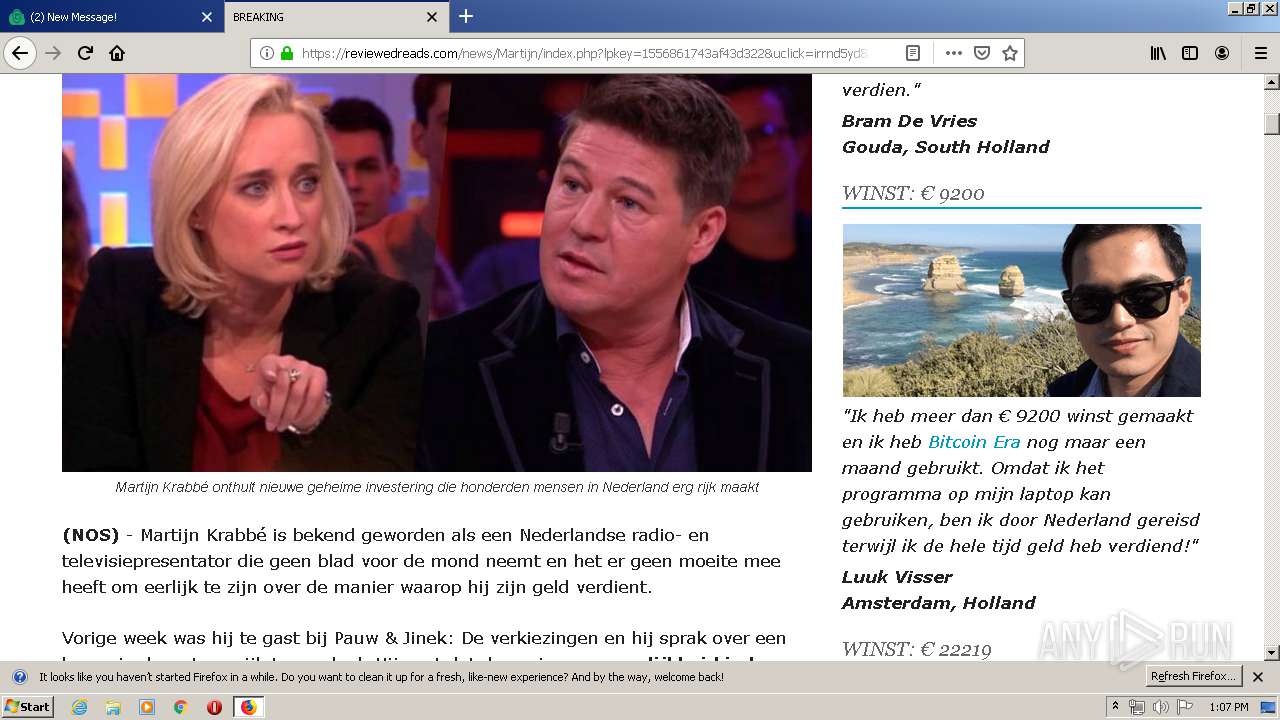Toggle reader view for this page
This screenshot has height=720, width=1280.
click(913, 53)
